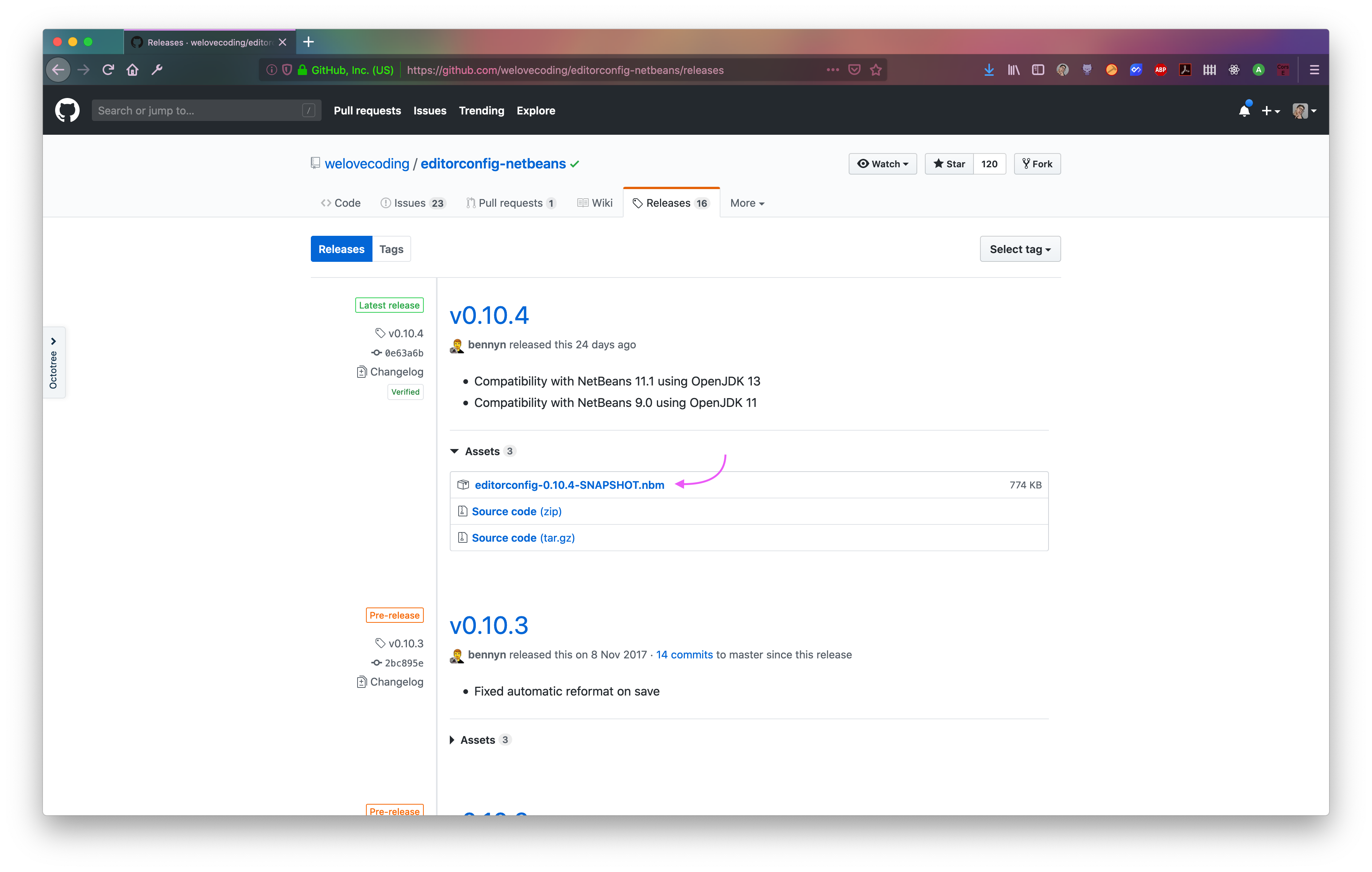This screenshot has width=1372, height=872.
Task: Open the v0.10.4 release title
Action: pos(490,315)
